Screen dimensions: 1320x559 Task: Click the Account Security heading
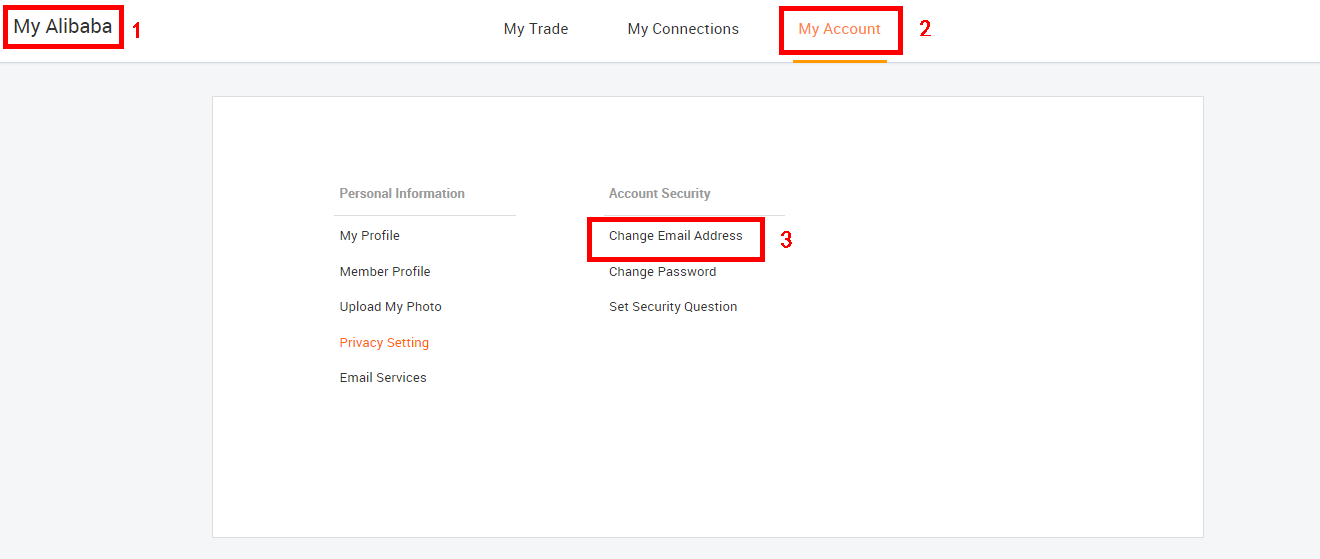click(660, 194)
